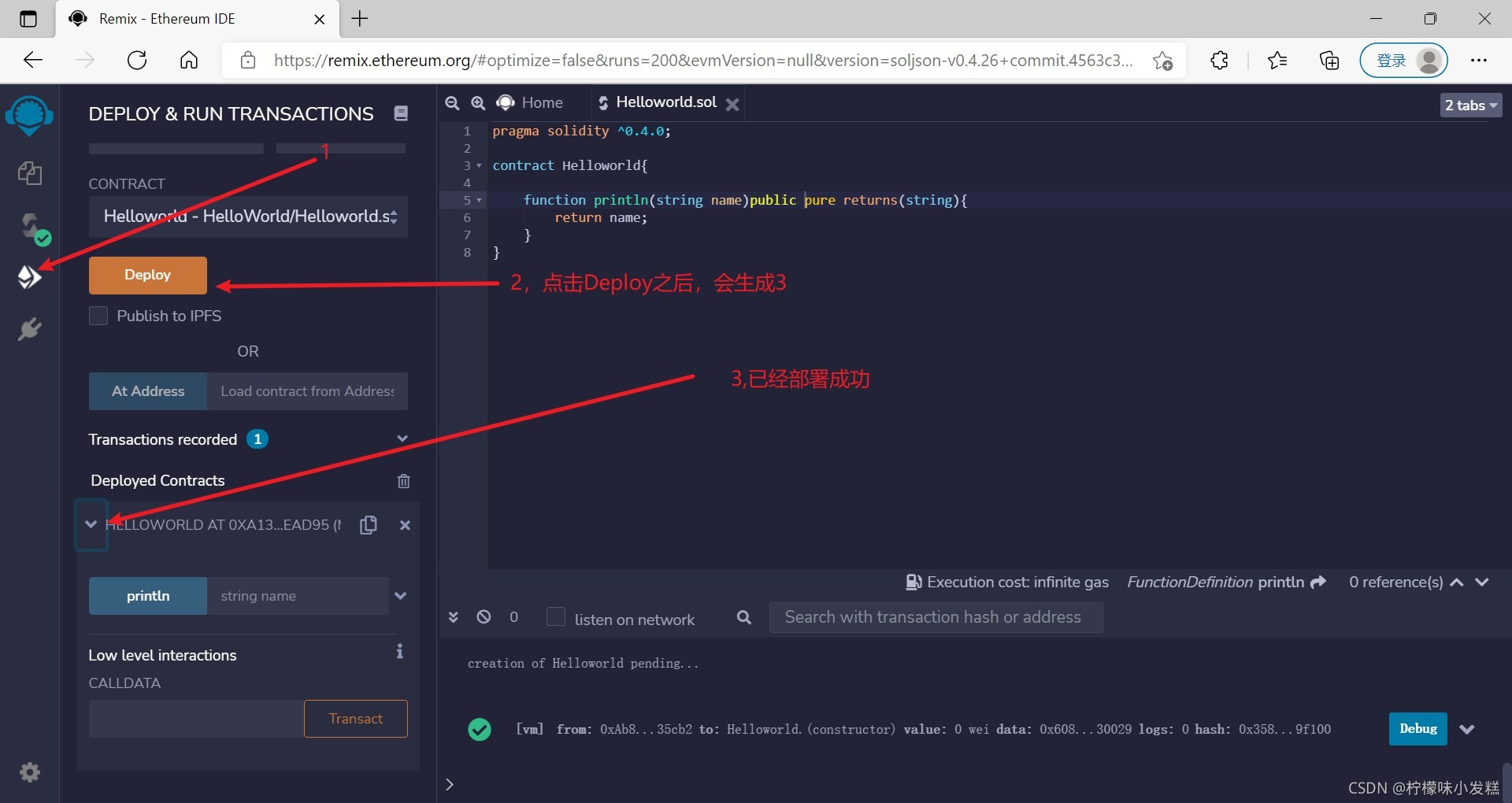Click the Transact button
1512x803 pixels.
tap(356, 719)
